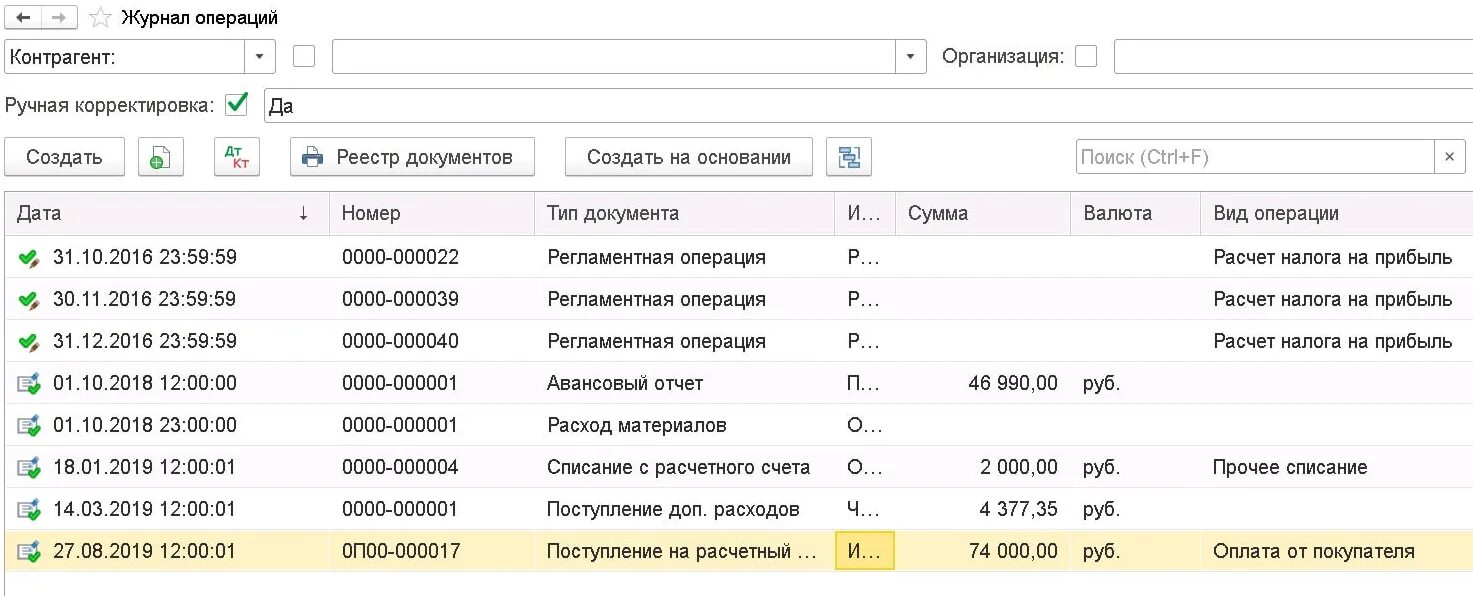
Task: Click the Тип документа column header
Action: [684, 213]
